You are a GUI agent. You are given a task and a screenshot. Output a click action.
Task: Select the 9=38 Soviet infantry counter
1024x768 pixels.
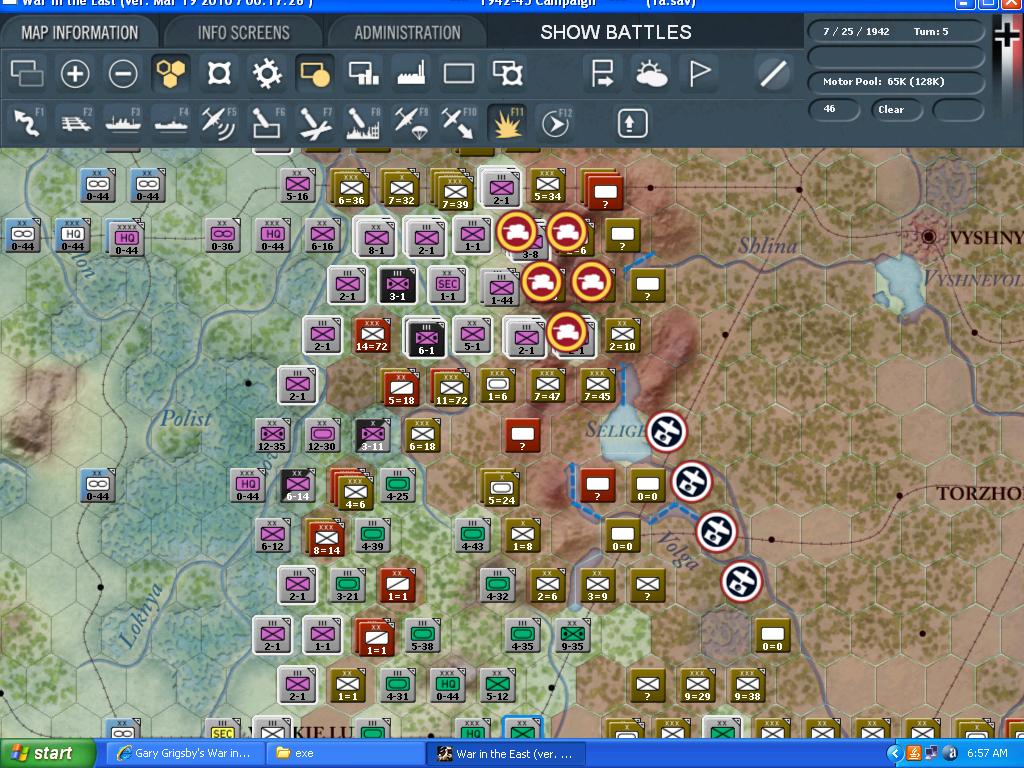[x=747, y=685]
